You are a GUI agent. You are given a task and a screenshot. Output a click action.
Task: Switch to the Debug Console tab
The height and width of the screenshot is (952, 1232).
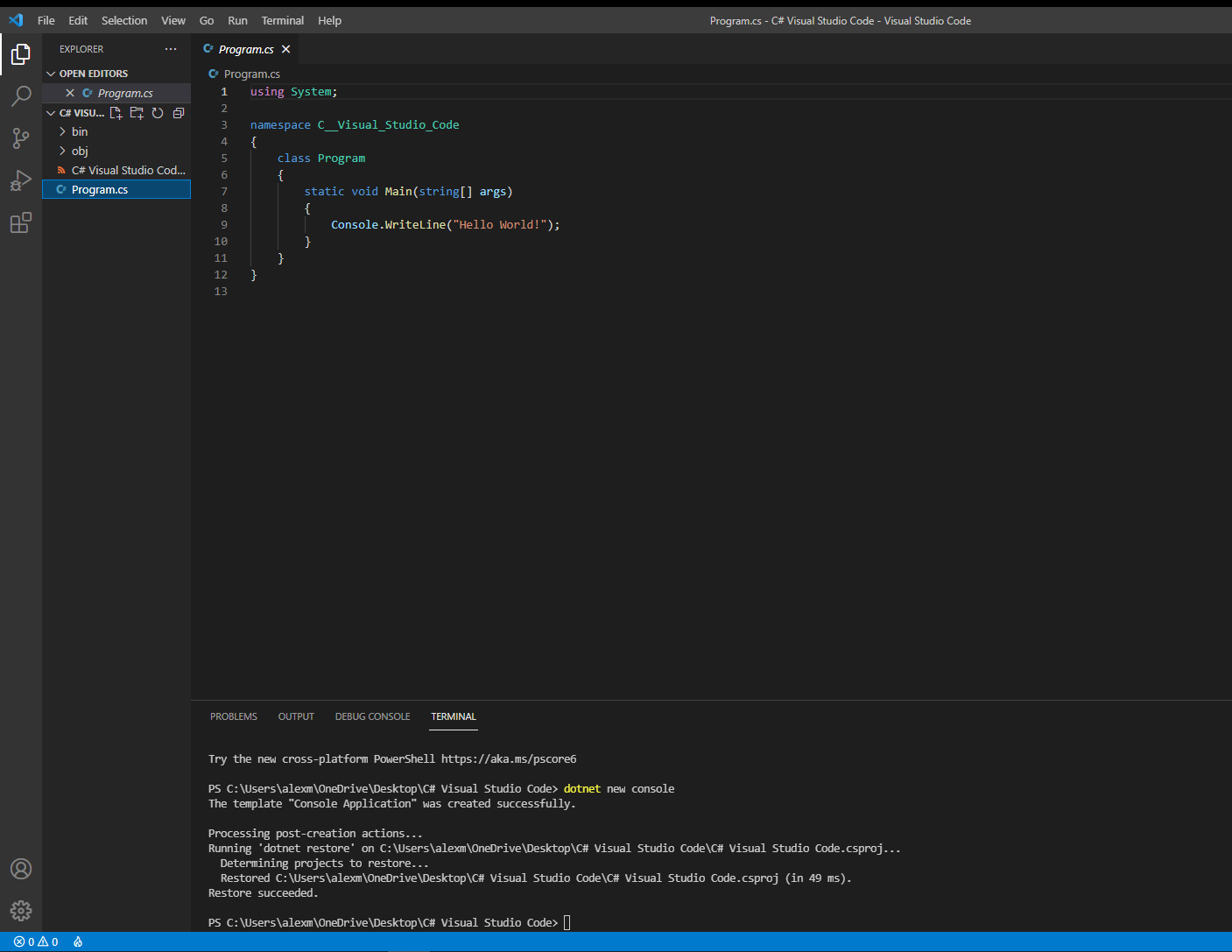coord(373,716)
